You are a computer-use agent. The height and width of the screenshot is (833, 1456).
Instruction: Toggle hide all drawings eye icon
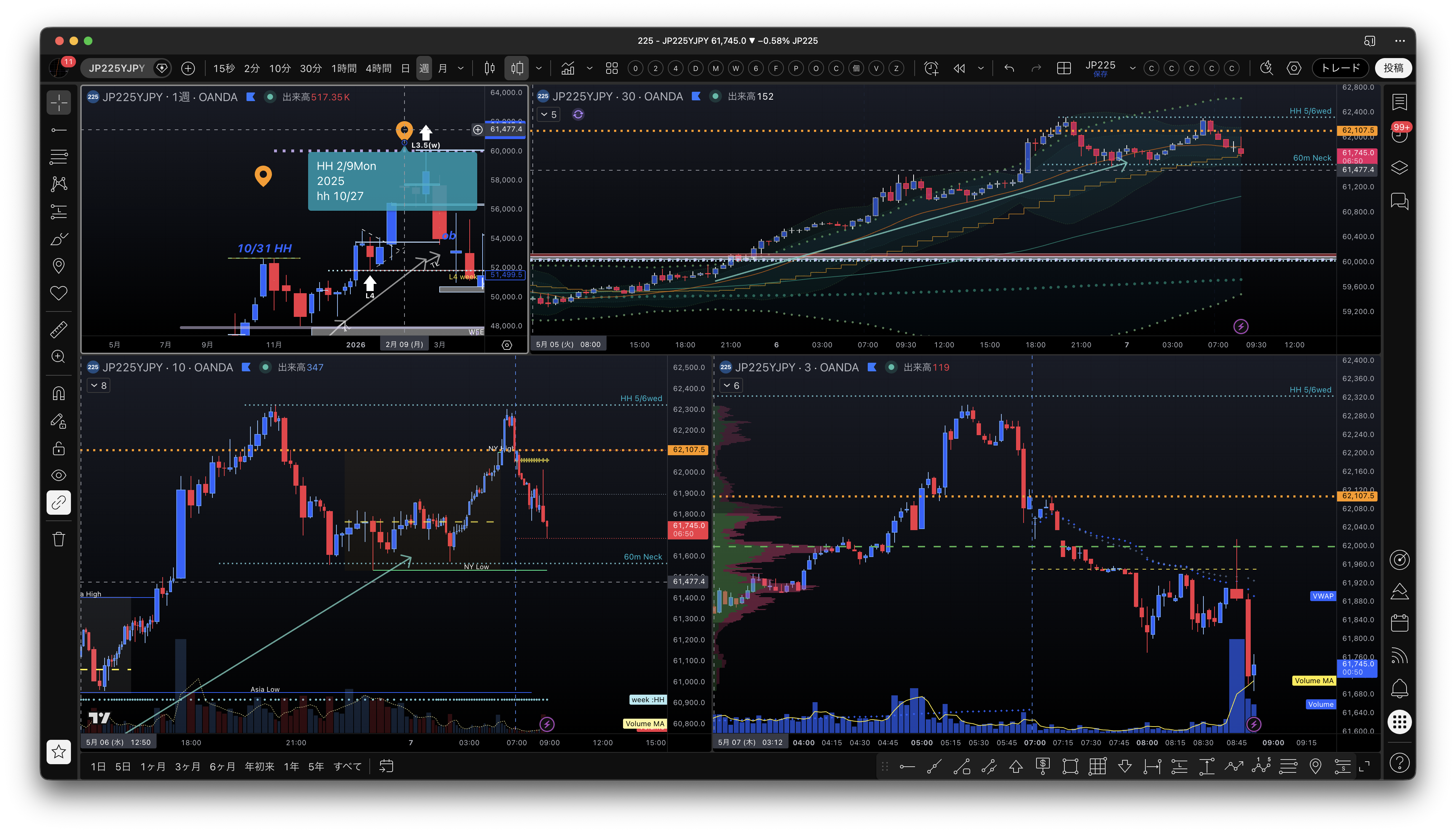coord(59,475)
